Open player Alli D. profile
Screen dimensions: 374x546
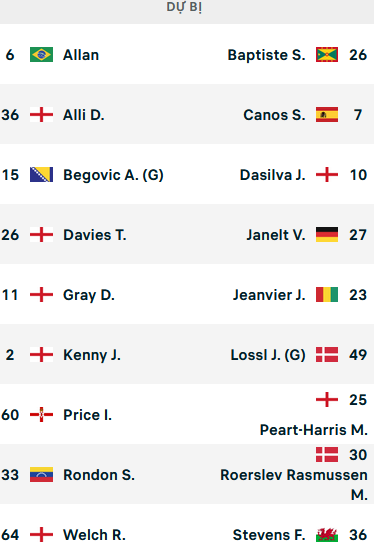point(84,115)
